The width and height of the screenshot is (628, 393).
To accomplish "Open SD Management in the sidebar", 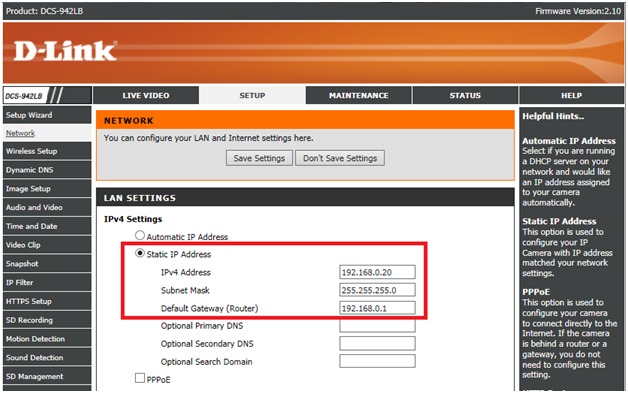I will 47,377.
